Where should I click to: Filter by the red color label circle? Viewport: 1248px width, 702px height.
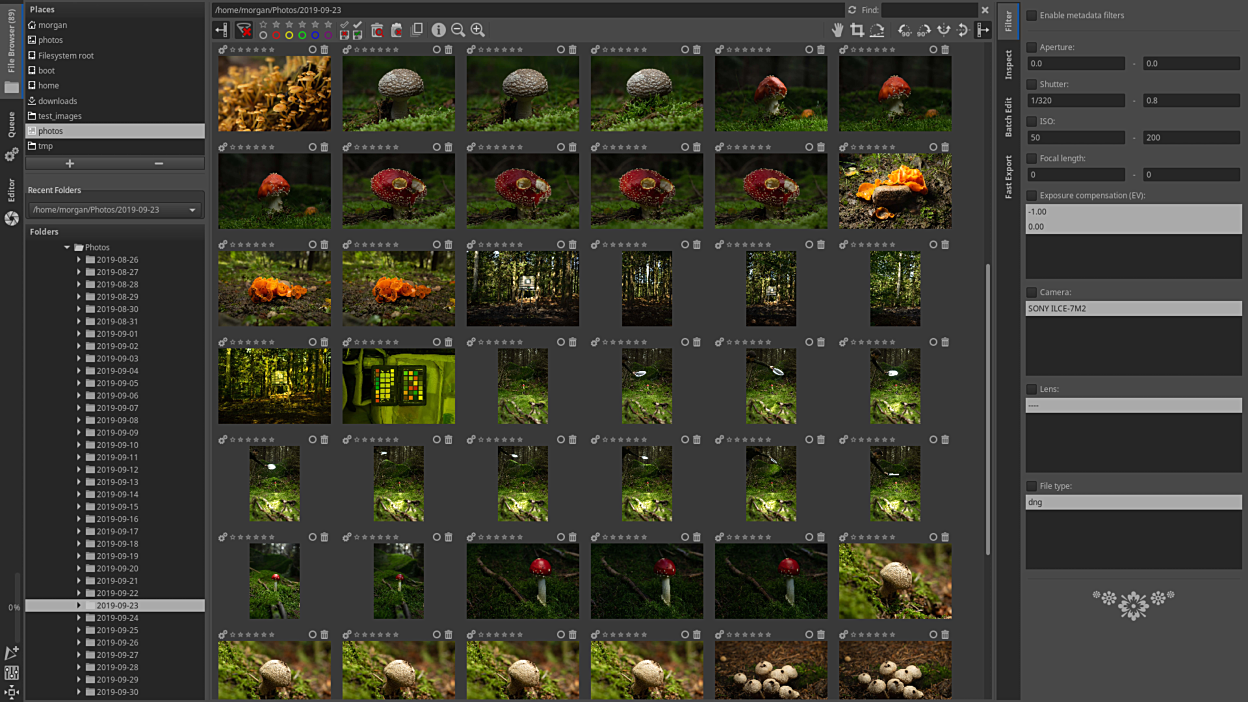(276, 36)
